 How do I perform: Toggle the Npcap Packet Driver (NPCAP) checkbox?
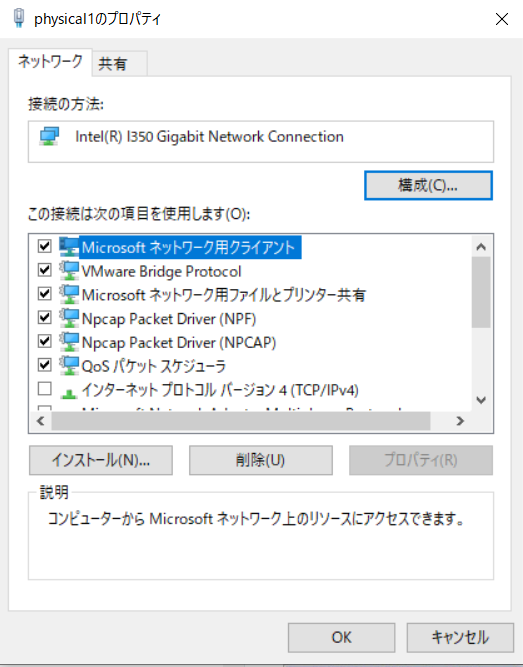click(x=45, y=341)
